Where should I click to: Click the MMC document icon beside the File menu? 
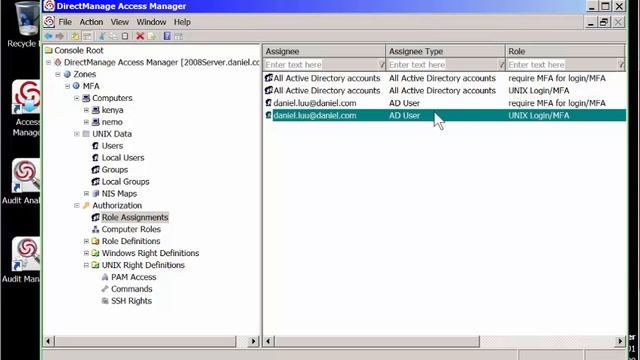49,22
